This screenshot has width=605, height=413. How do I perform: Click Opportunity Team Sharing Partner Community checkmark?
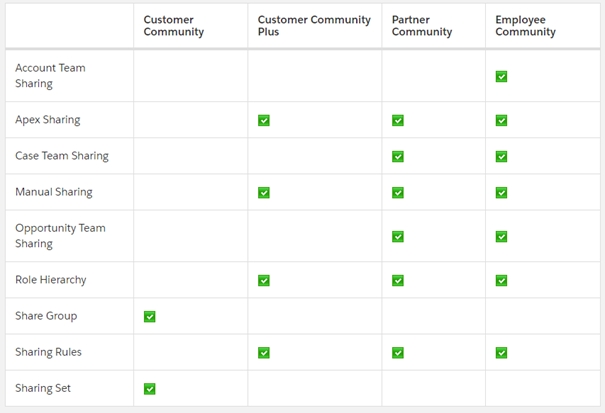coord(398,236)
